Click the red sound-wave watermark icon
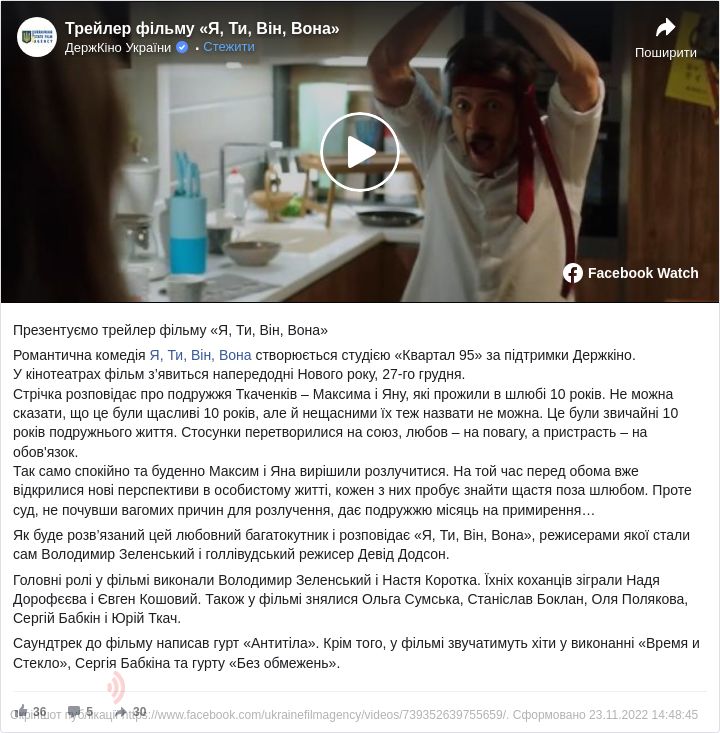 coord(116,688)
